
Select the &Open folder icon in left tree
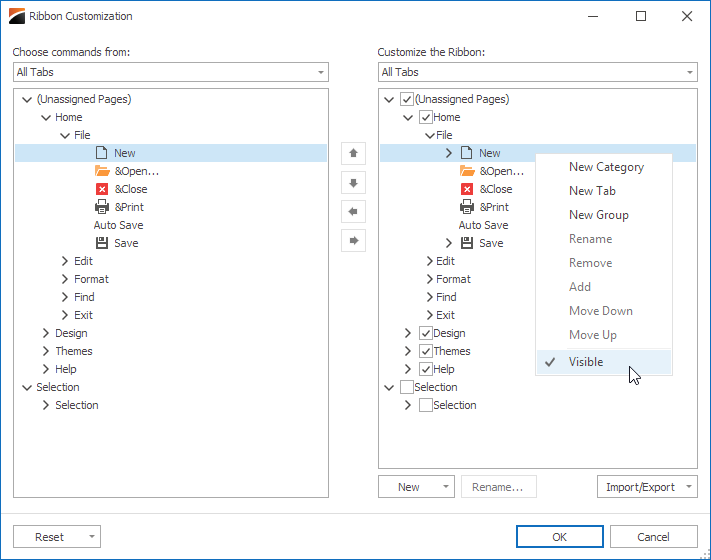102,171
